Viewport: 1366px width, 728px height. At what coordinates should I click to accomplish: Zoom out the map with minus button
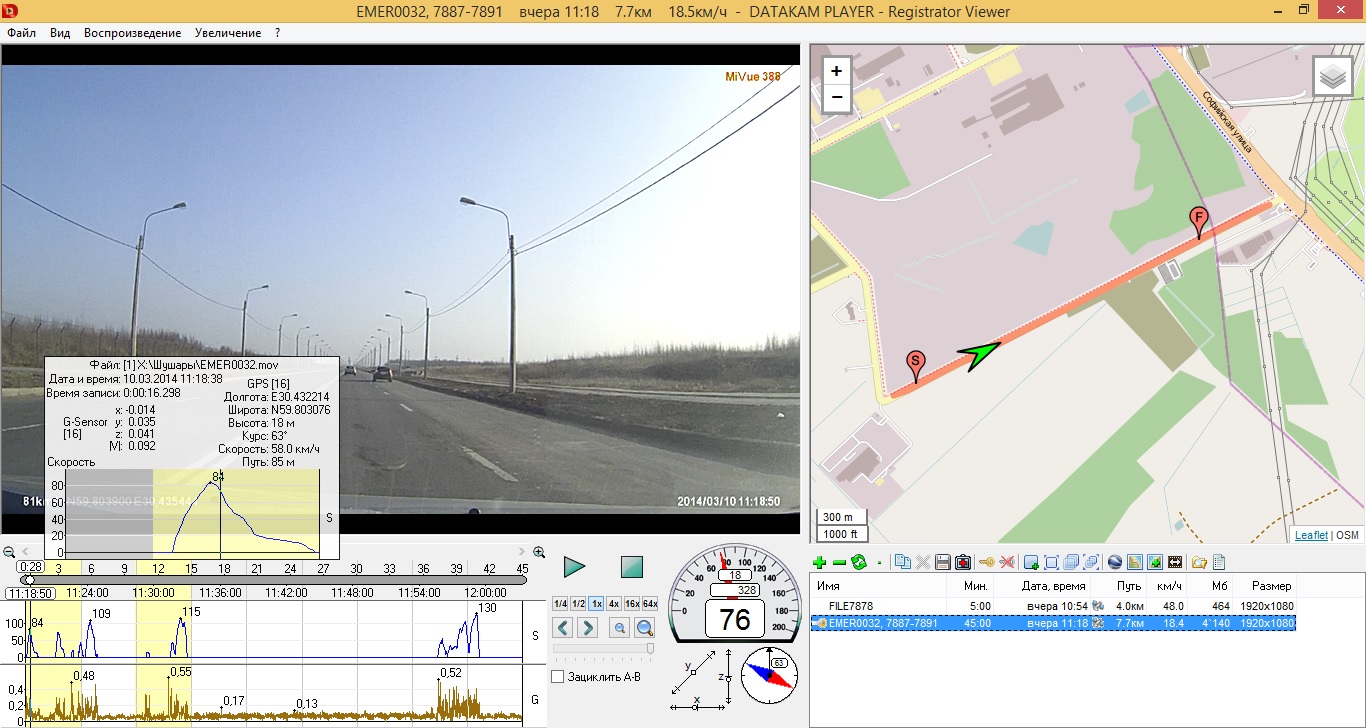tap(836, 98)
